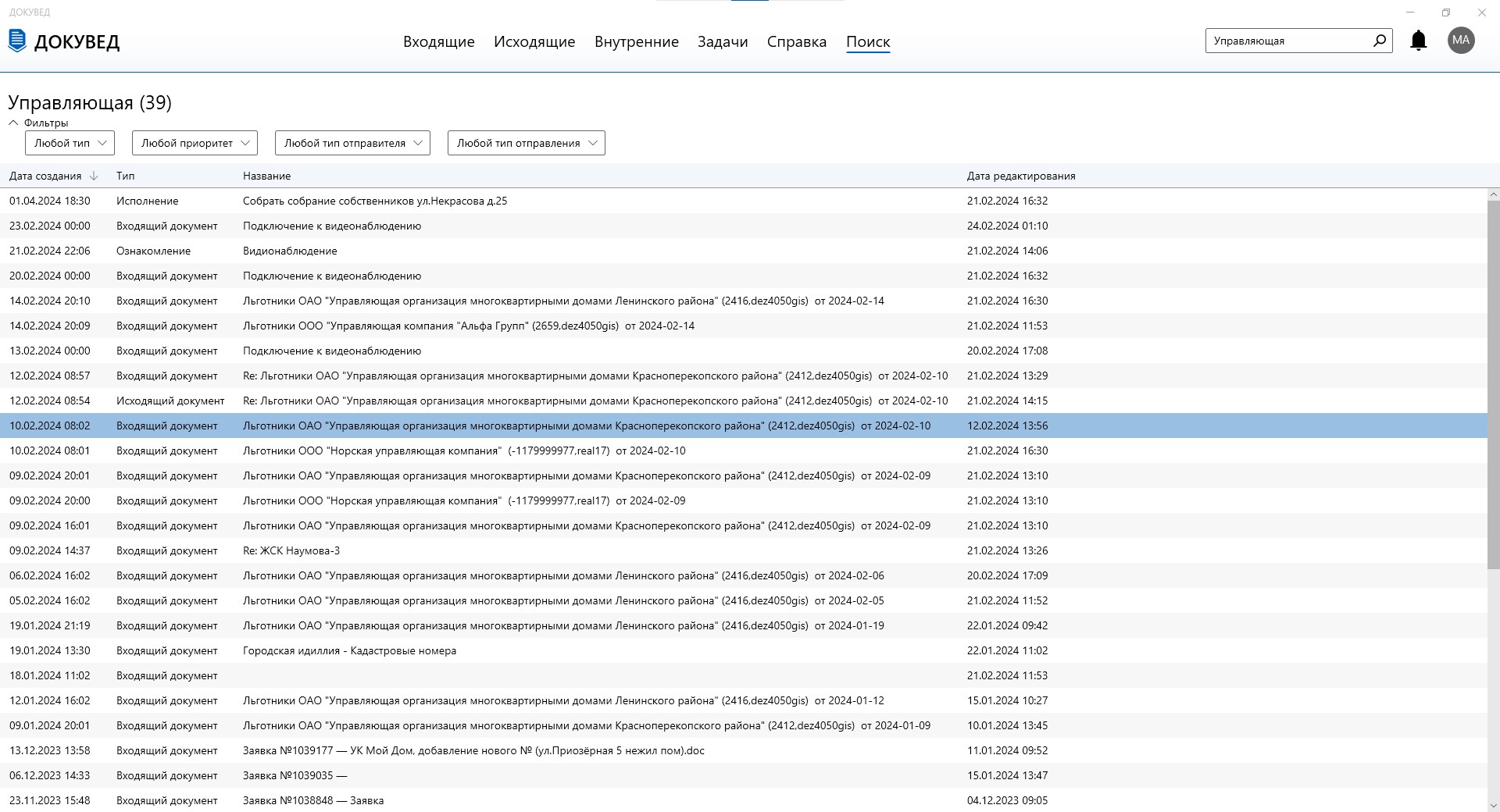Screen dimensions: 1500x812
Task: Click the search magnifier icon
Action: (x=1379, y=40)
